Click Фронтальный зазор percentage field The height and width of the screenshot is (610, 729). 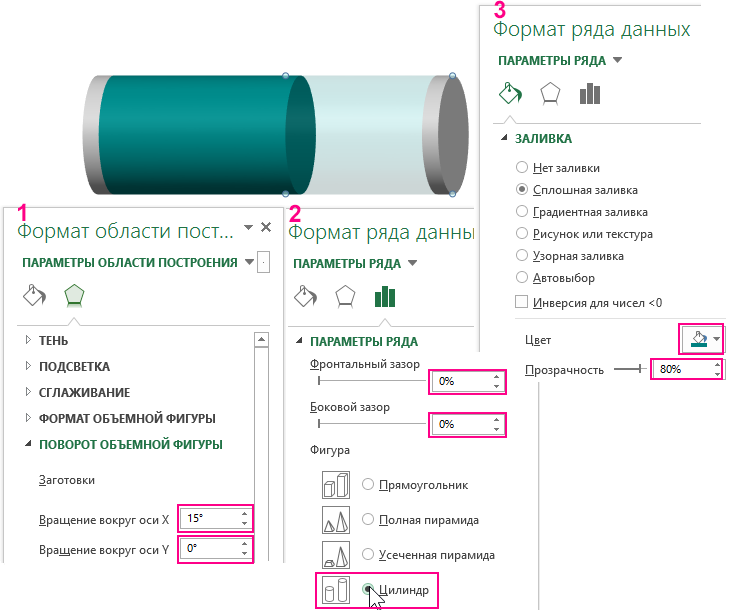[461, 381]
